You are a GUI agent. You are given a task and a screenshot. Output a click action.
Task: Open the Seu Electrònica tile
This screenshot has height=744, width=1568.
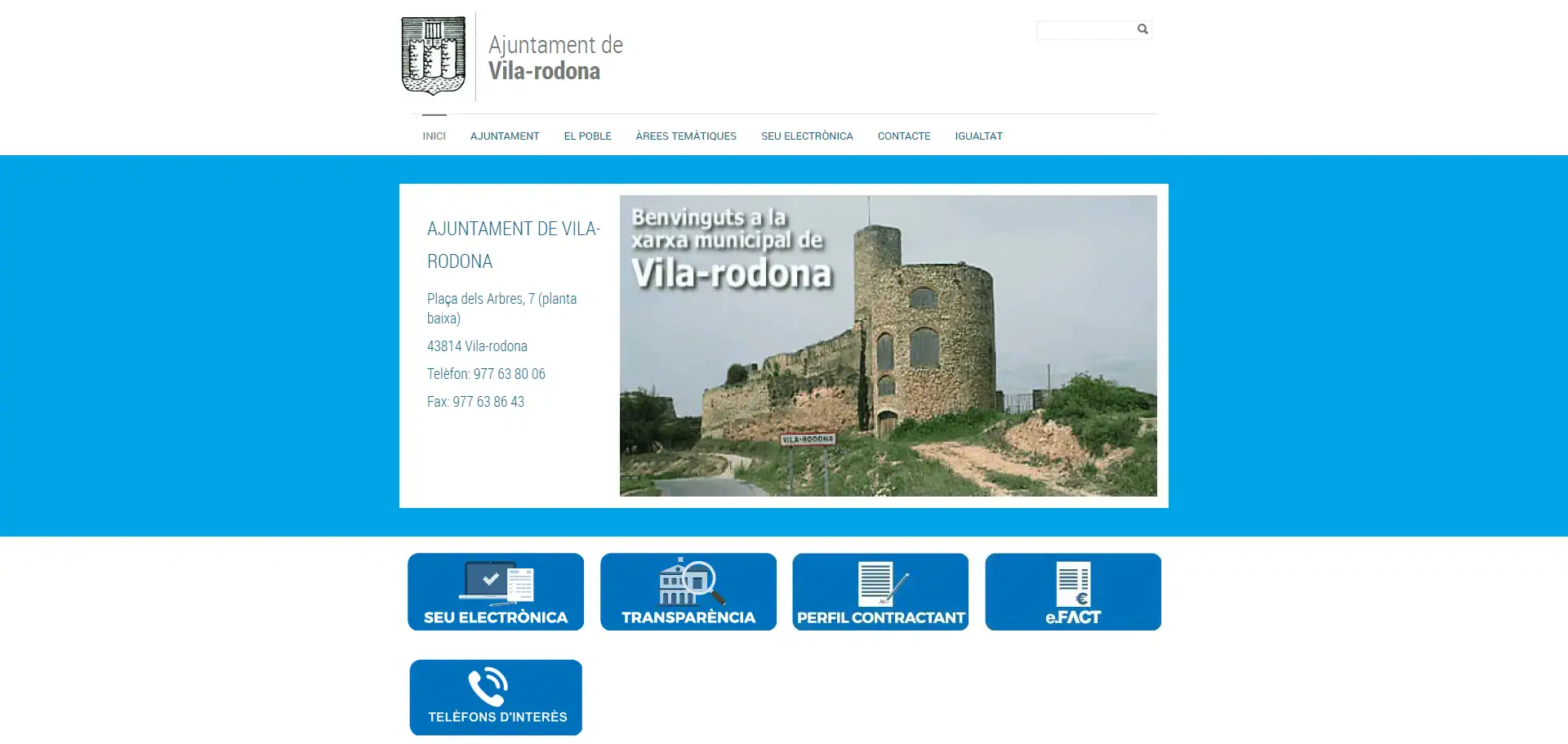(496, 591)
